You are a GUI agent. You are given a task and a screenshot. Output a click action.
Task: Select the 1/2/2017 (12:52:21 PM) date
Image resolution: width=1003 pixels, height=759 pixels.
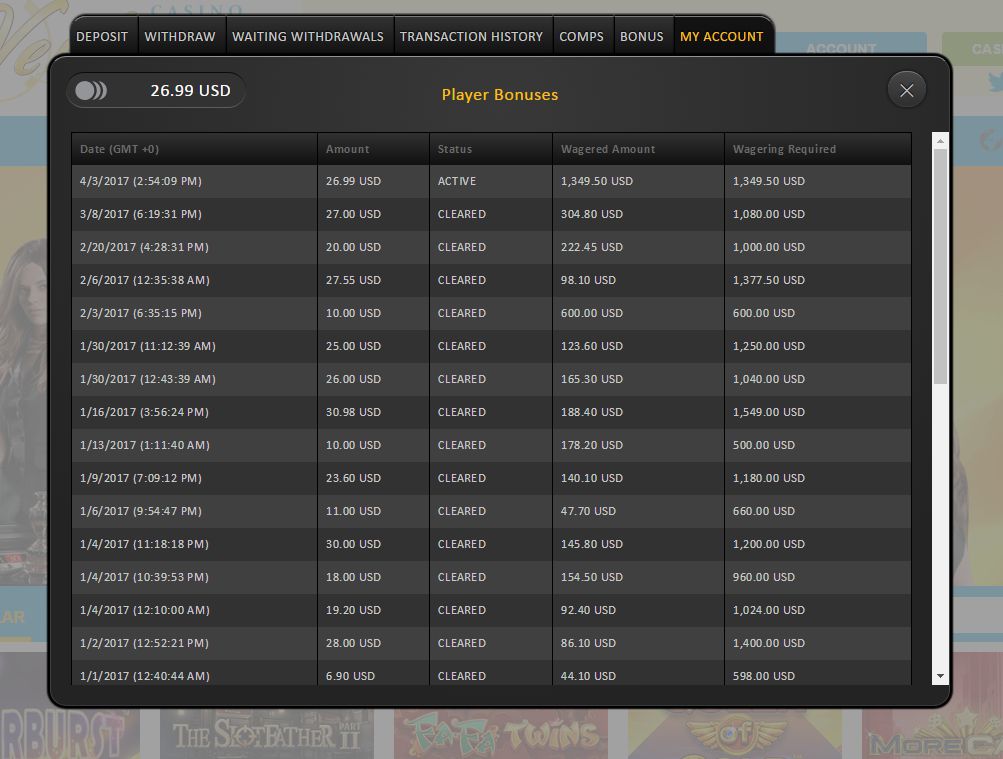click(144, 643)
